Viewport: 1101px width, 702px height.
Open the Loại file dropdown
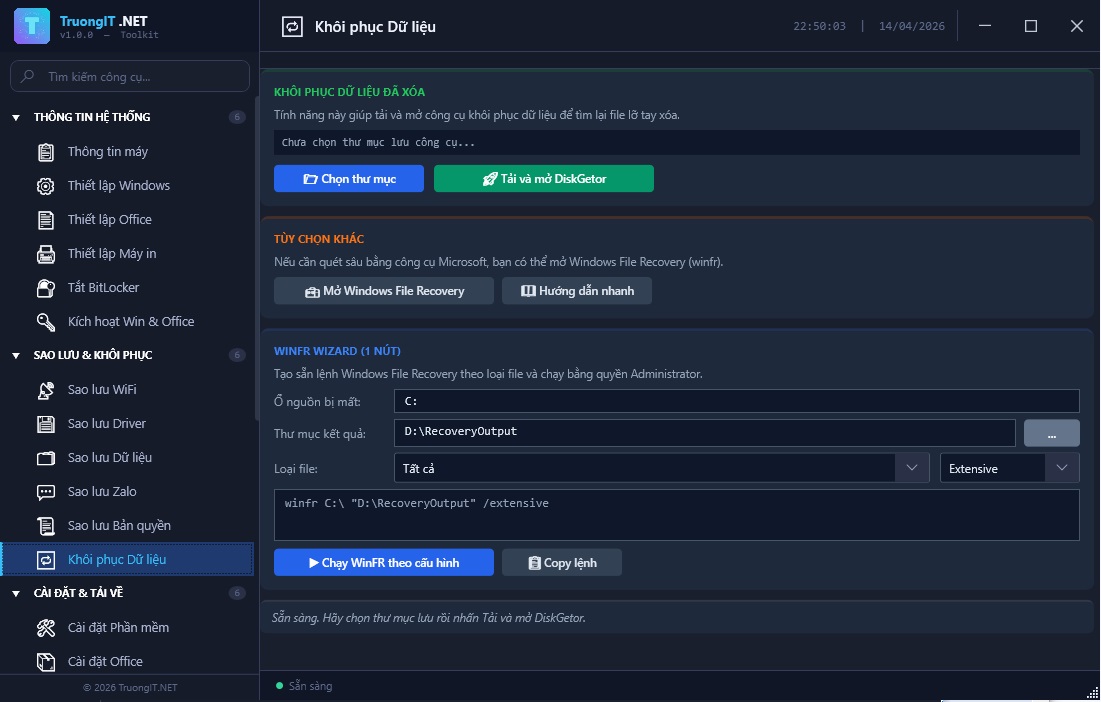click(910, 468)
